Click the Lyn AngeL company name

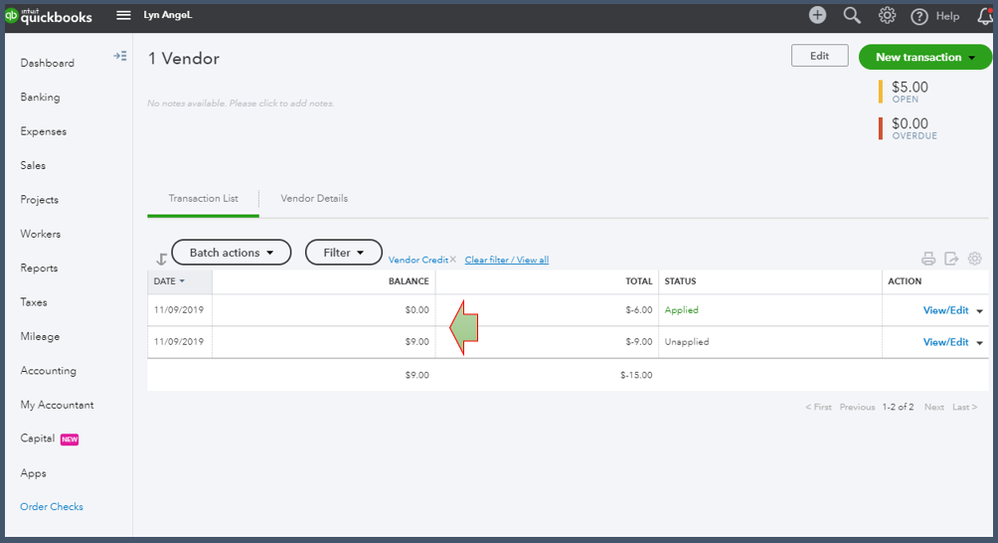(167, 15)
